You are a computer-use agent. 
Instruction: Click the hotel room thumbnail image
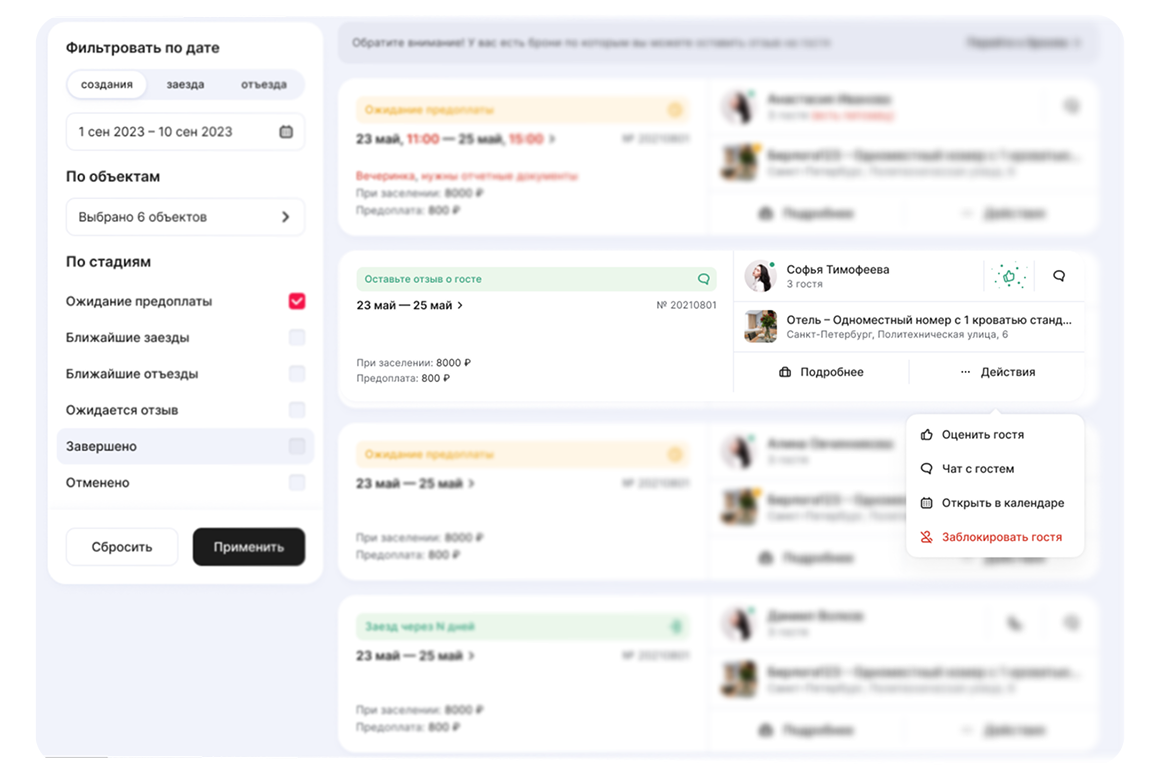point(761,326)
